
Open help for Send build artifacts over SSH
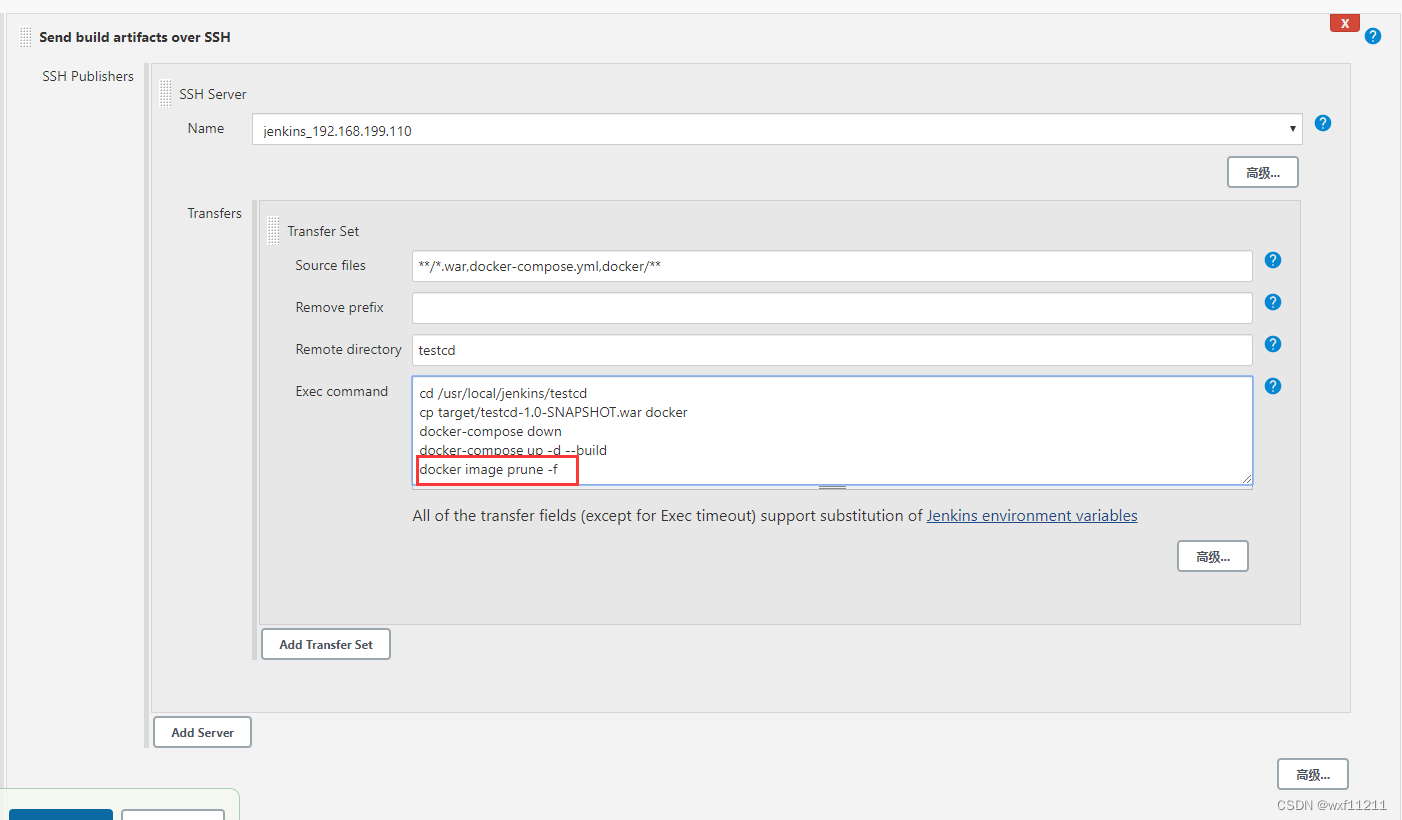1373,36
